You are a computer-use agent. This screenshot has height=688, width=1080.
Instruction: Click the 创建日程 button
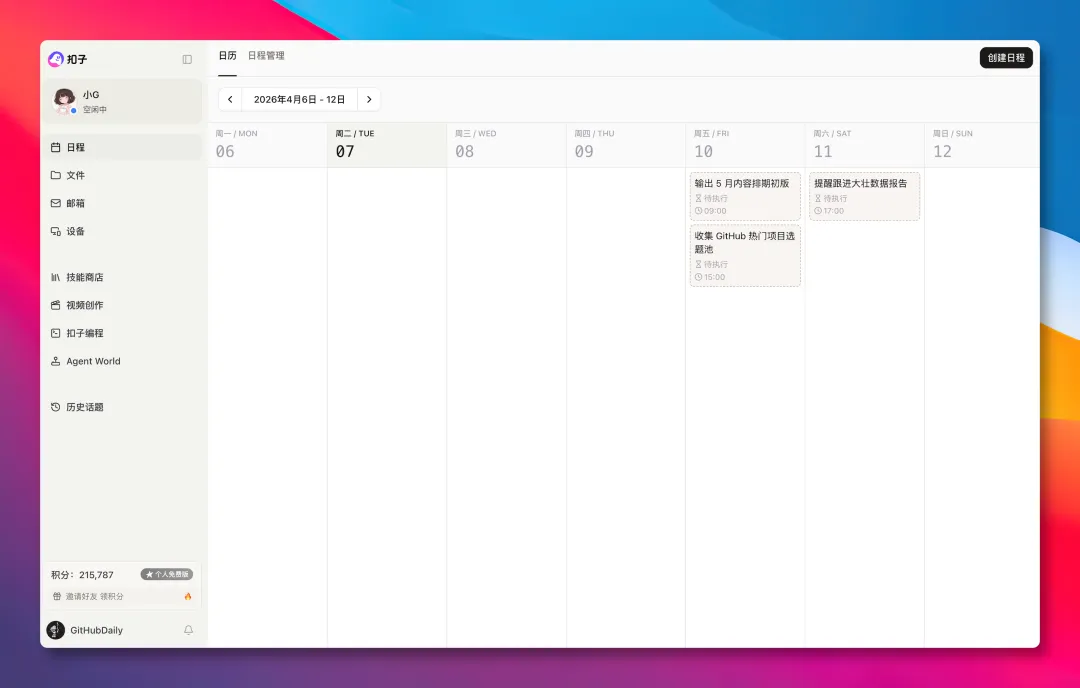(1006, 57)
